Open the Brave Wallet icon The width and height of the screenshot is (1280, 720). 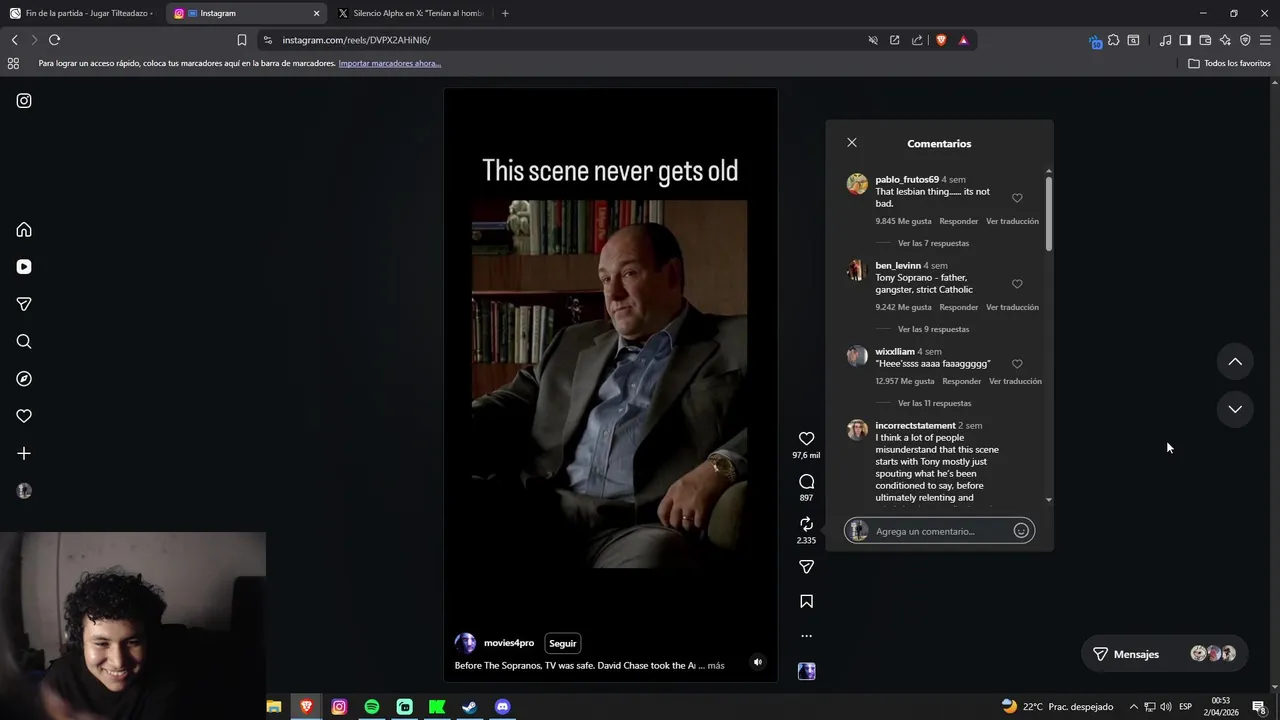click(x=1205, y=40)
